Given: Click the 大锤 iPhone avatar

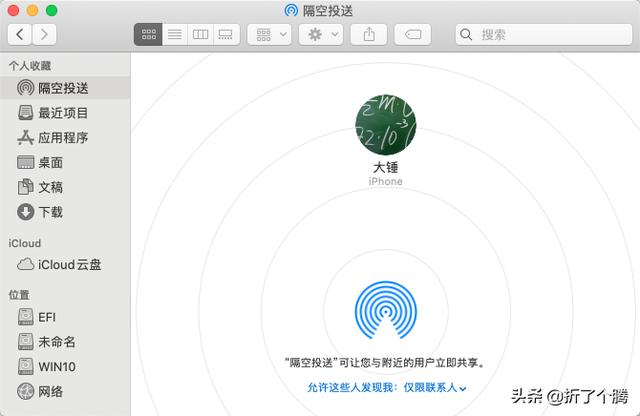Looking at the screenshot, I should (x=385, y=125).
